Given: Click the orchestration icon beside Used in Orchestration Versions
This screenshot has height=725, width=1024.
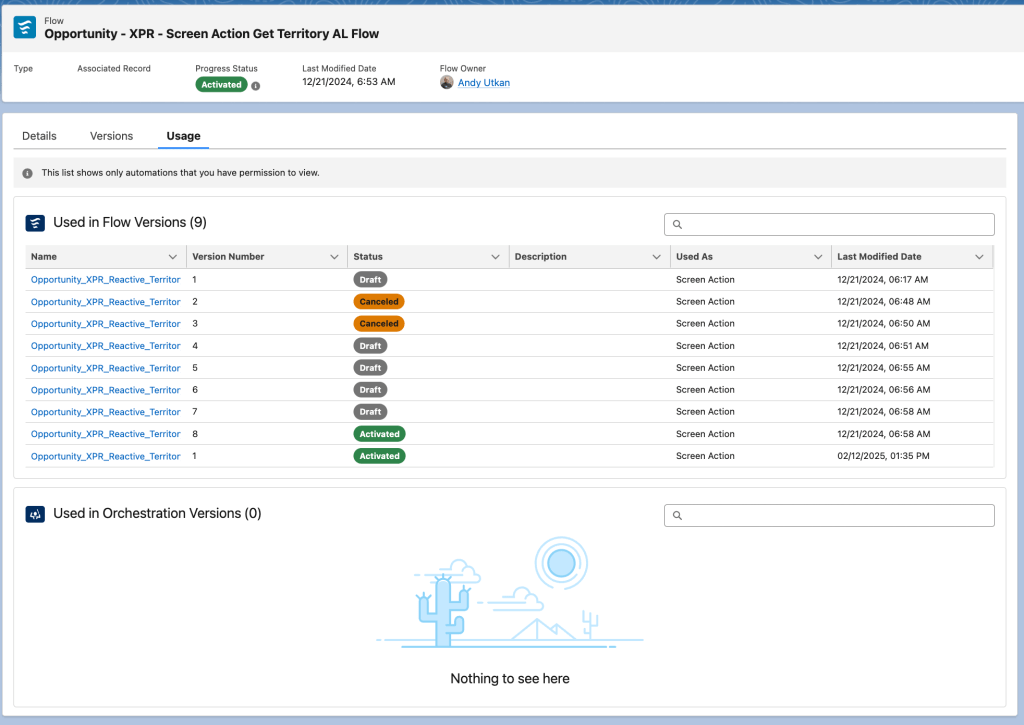Looking at the screenshot, I should pos(33,514).
